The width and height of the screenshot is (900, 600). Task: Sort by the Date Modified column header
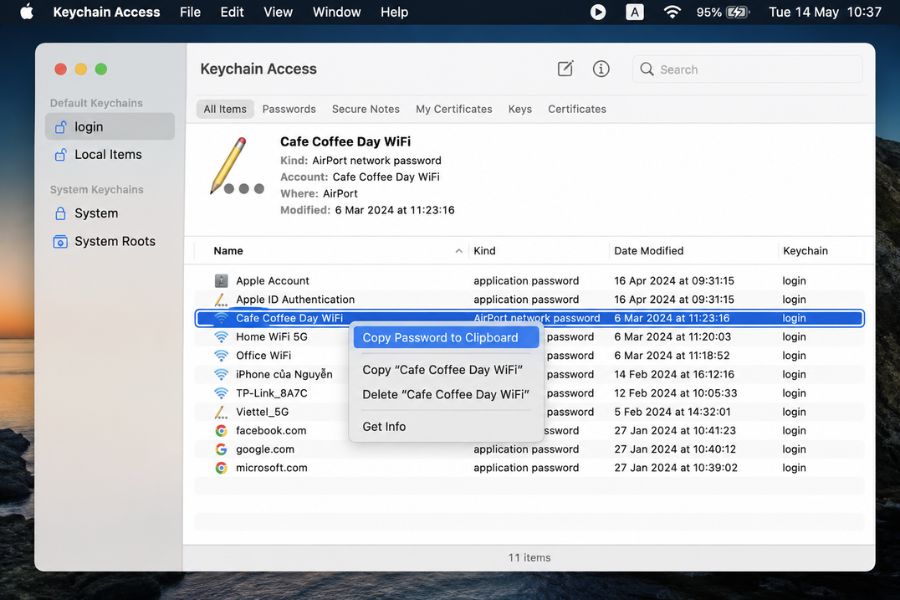tap(649, 251)
